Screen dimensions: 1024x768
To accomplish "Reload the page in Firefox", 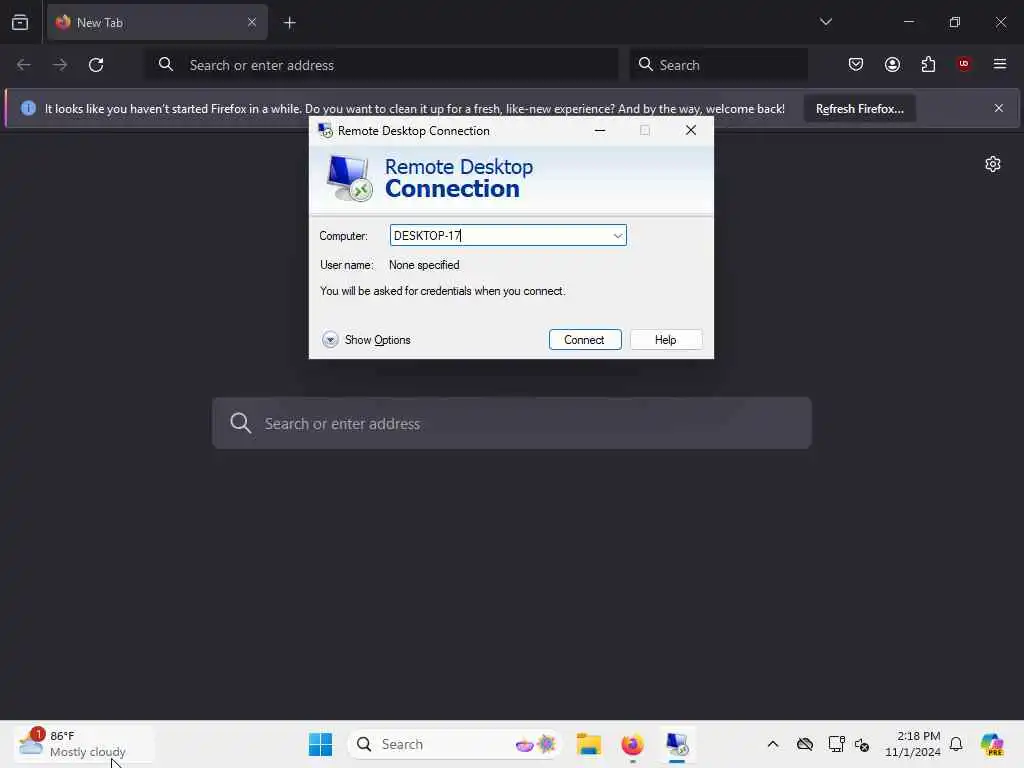I will click(x=96, y=65).
